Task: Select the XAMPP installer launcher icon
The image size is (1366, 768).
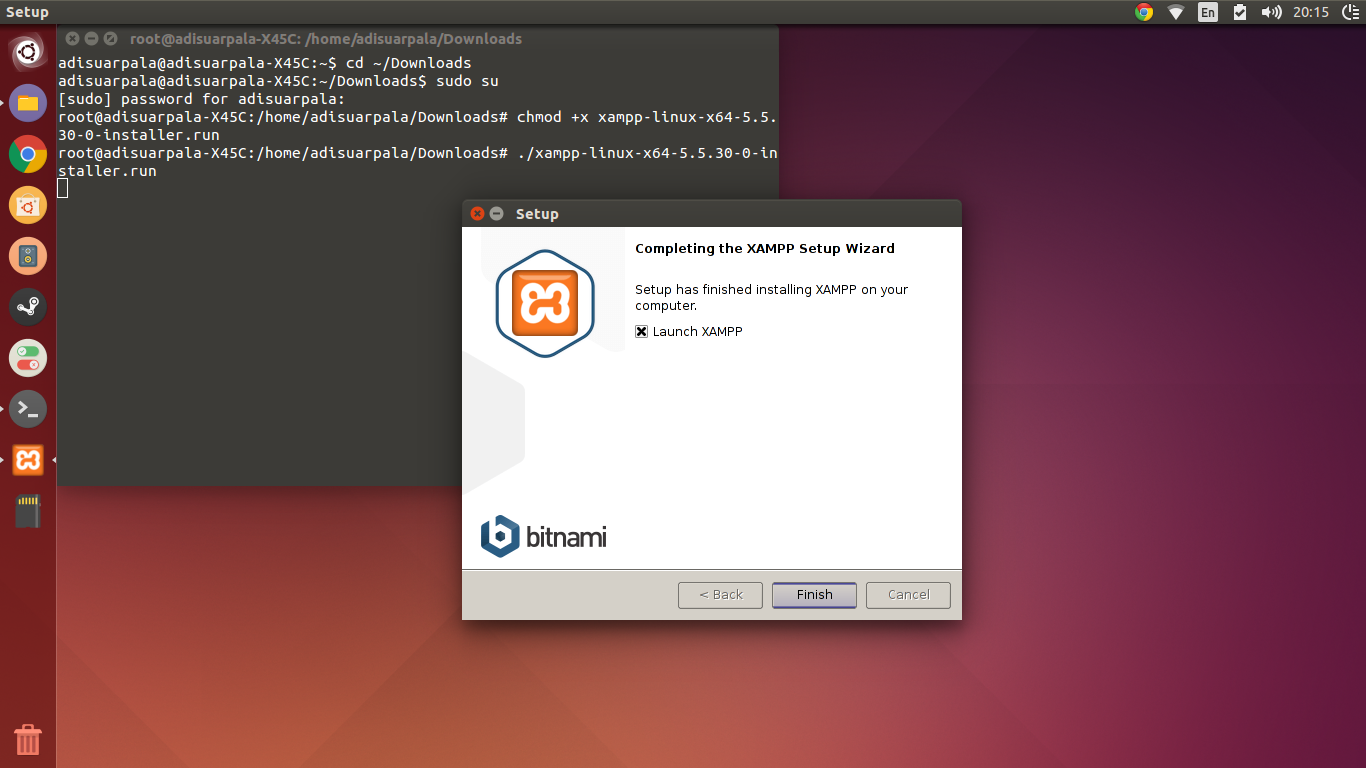Action: (28, 460)
